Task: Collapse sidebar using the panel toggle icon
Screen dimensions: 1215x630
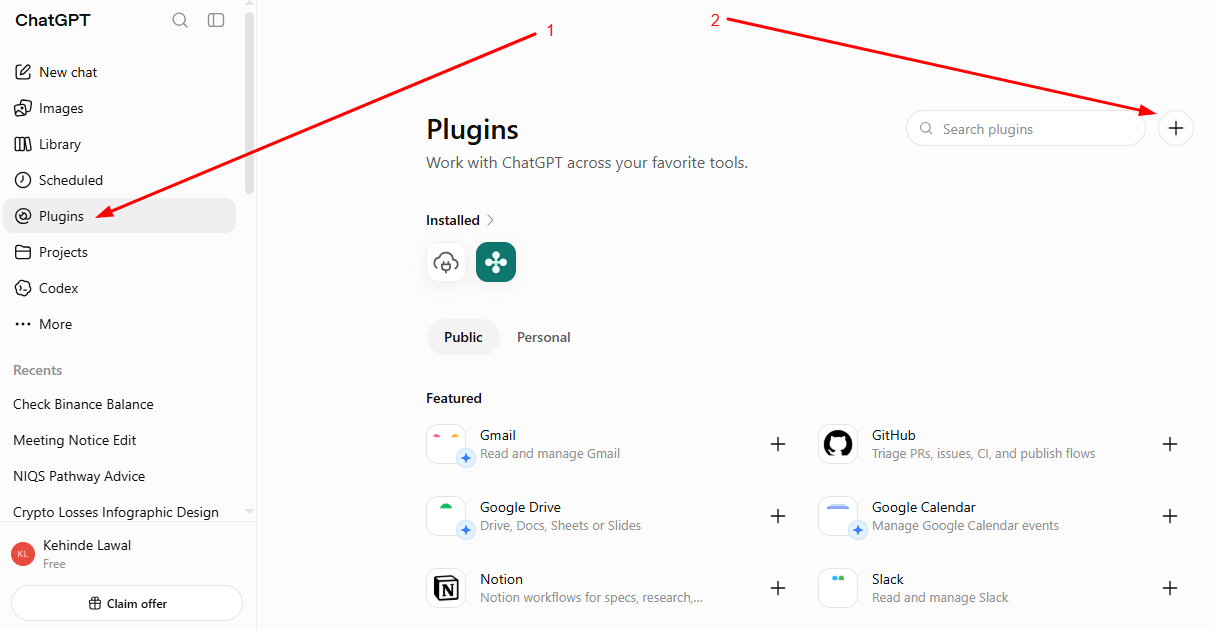Action: tap(216, 20)
